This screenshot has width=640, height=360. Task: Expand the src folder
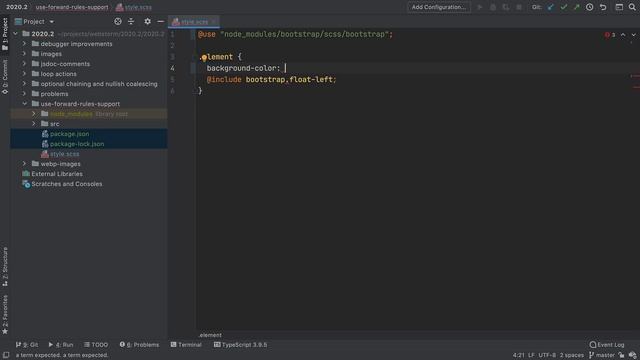(x=34, y=124)
